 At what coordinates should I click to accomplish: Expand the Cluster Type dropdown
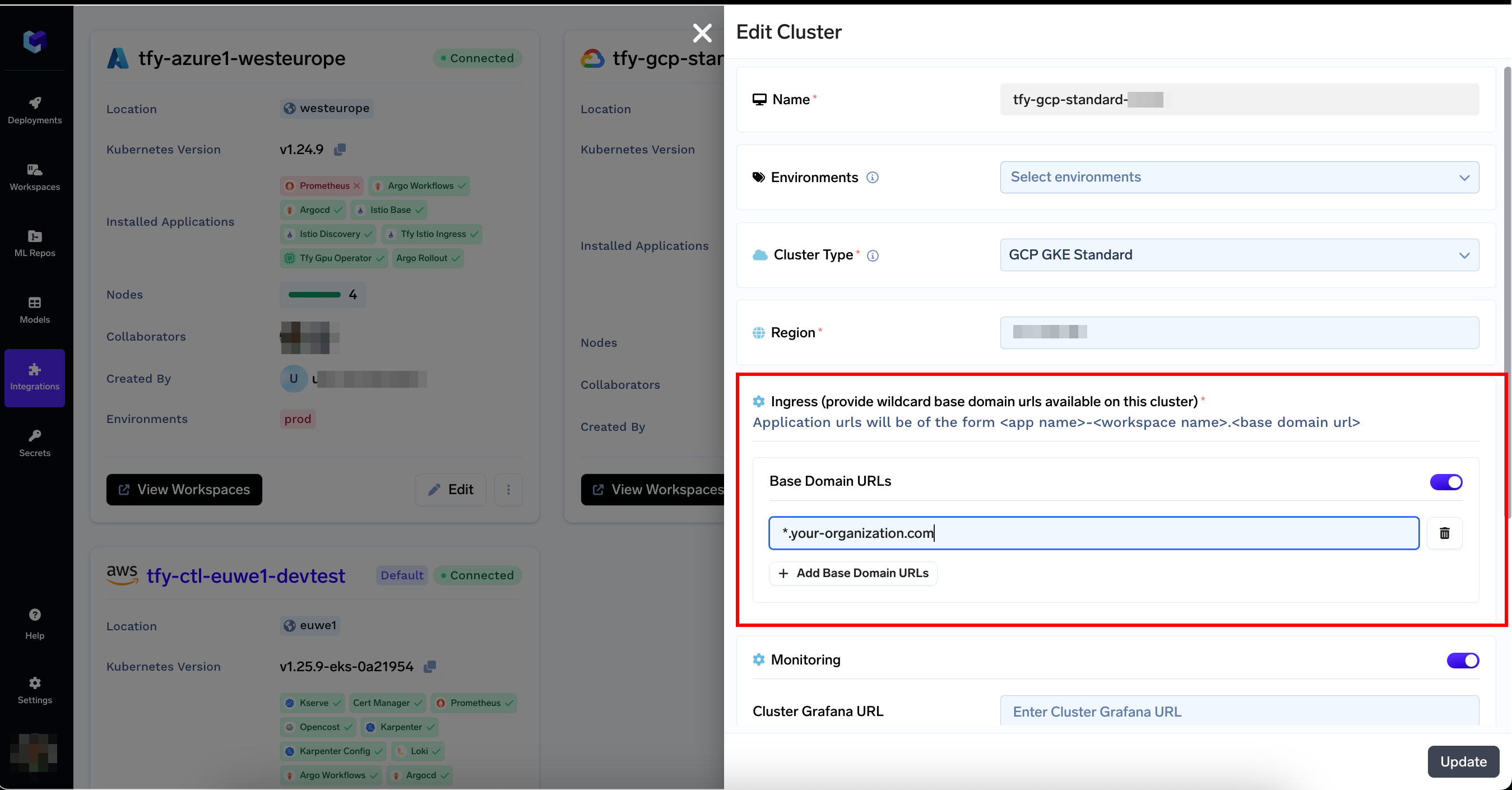click(1239, 255)
